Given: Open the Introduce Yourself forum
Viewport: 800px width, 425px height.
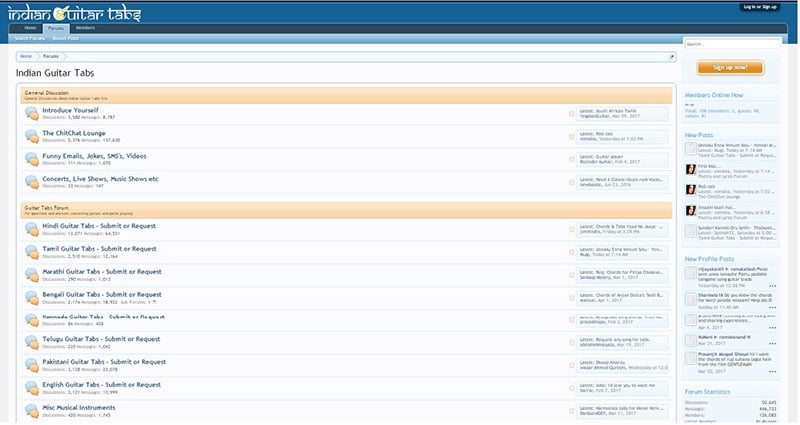Looking at the screenshot, I should tap(70, 110).
